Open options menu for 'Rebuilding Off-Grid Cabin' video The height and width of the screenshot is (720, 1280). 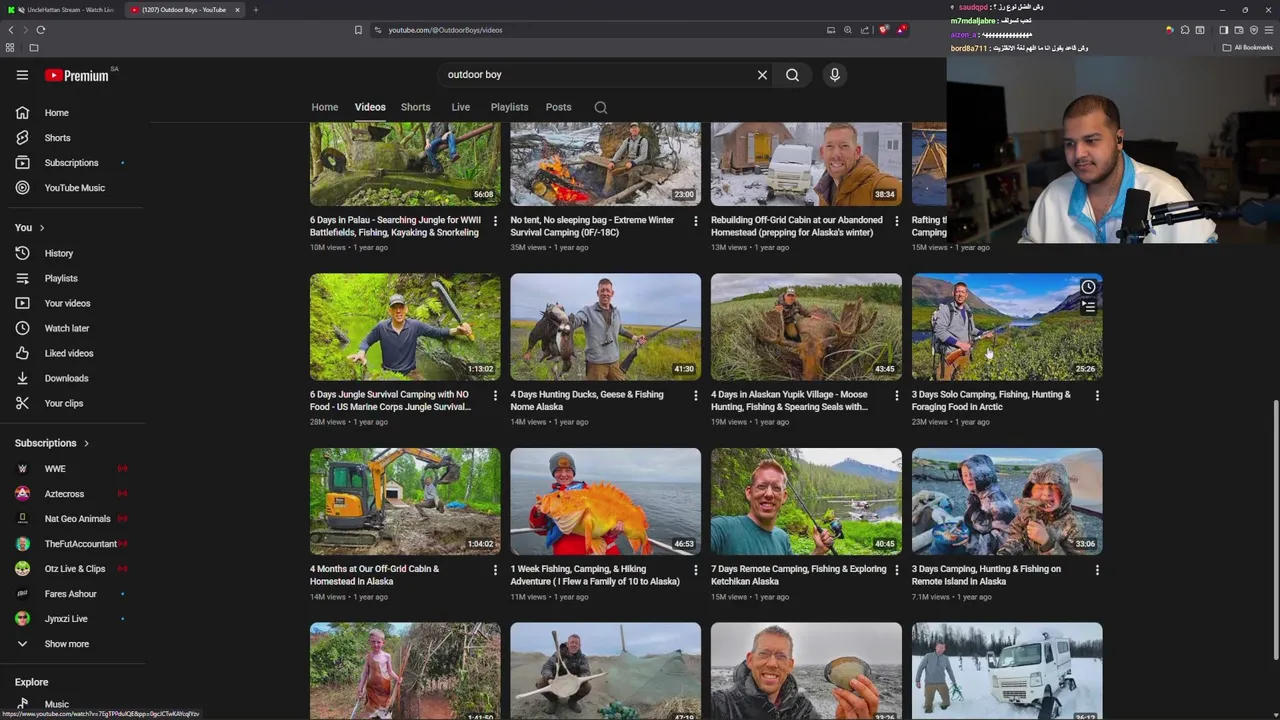(x=896, y=221)
